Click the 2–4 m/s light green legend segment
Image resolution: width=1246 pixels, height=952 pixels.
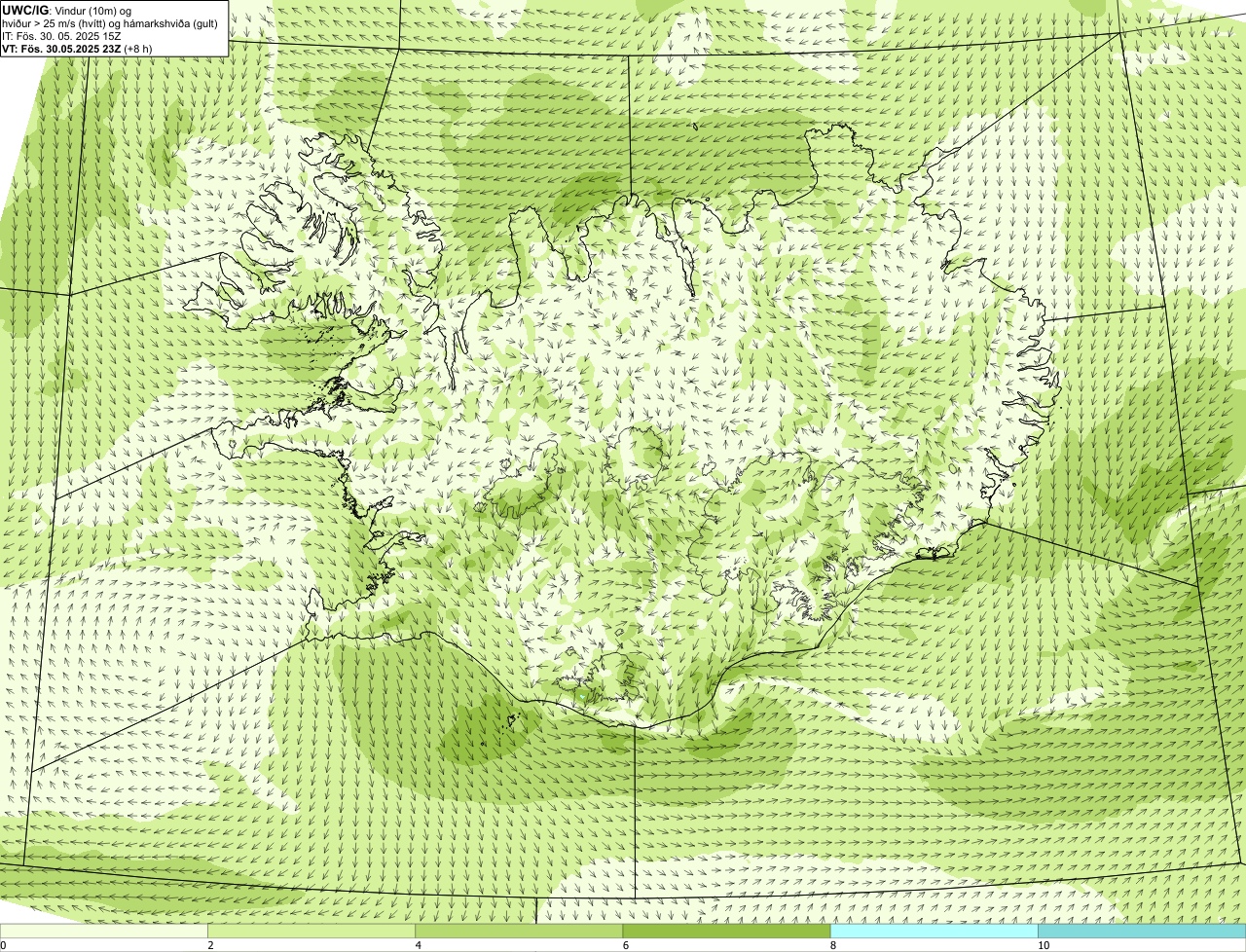tap(311, 932)
